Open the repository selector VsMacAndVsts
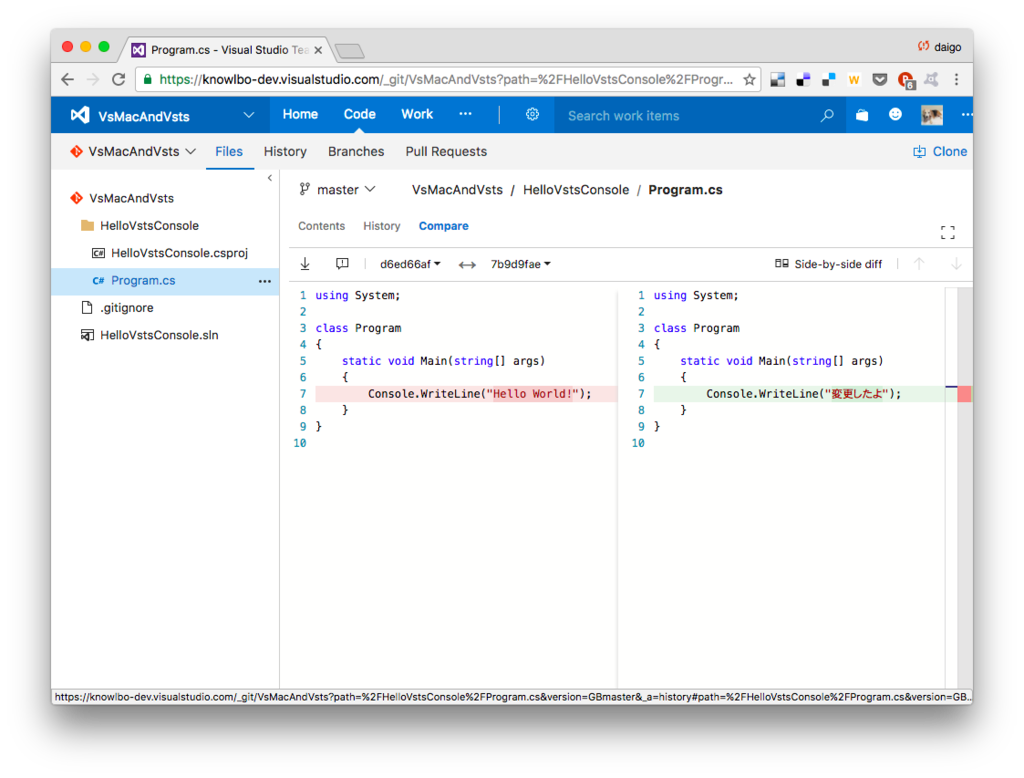Screen dimensions: 1024x778 [x=133, y=152]
